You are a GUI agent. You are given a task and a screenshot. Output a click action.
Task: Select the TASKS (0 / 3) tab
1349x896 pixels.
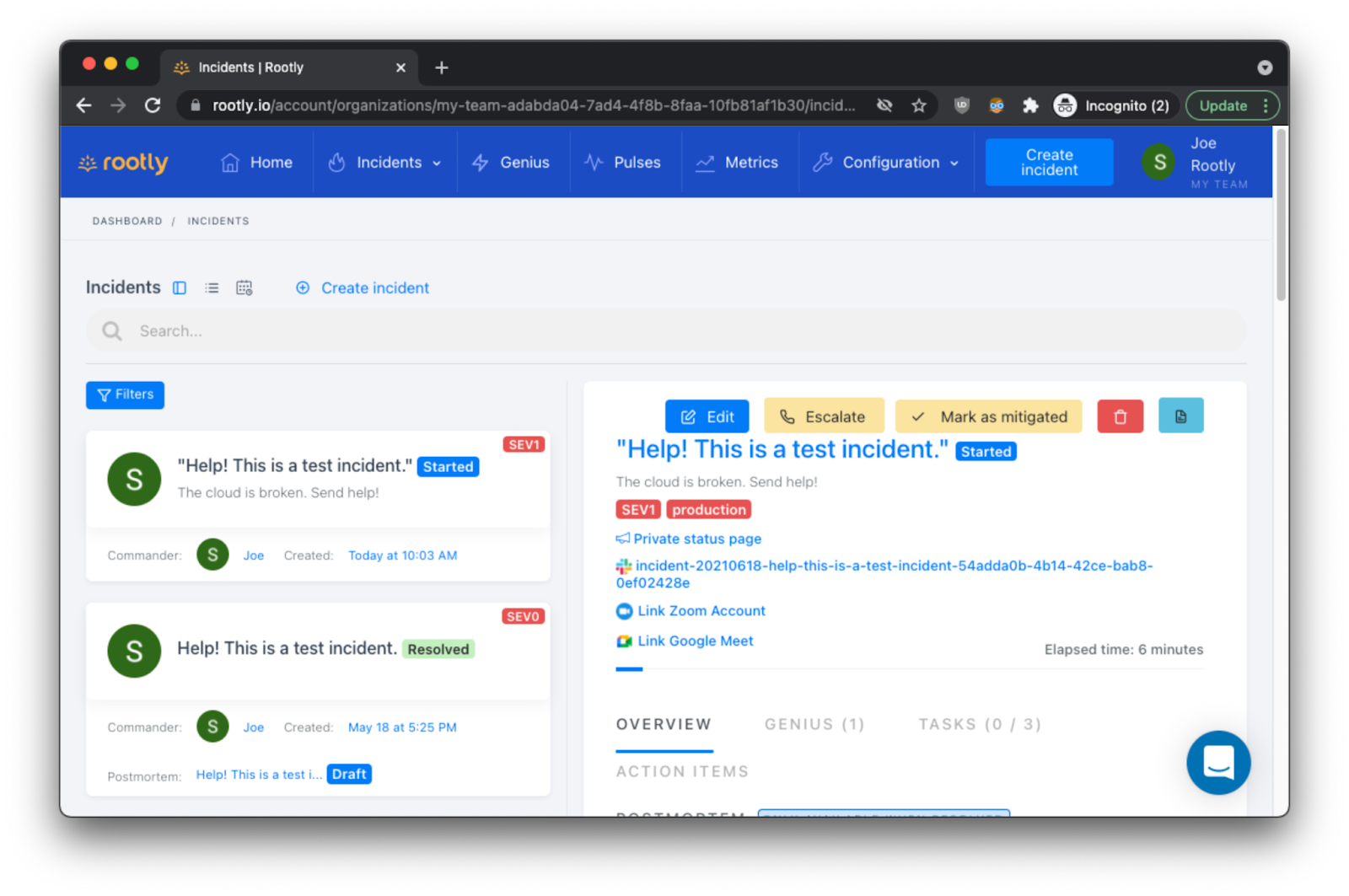[980, 725]
